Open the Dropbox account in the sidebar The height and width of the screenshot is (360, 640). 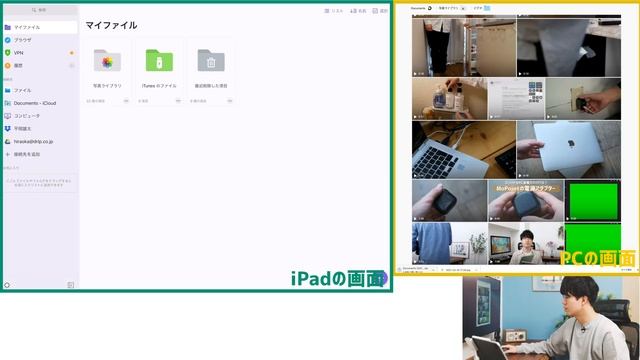point(40,129)
